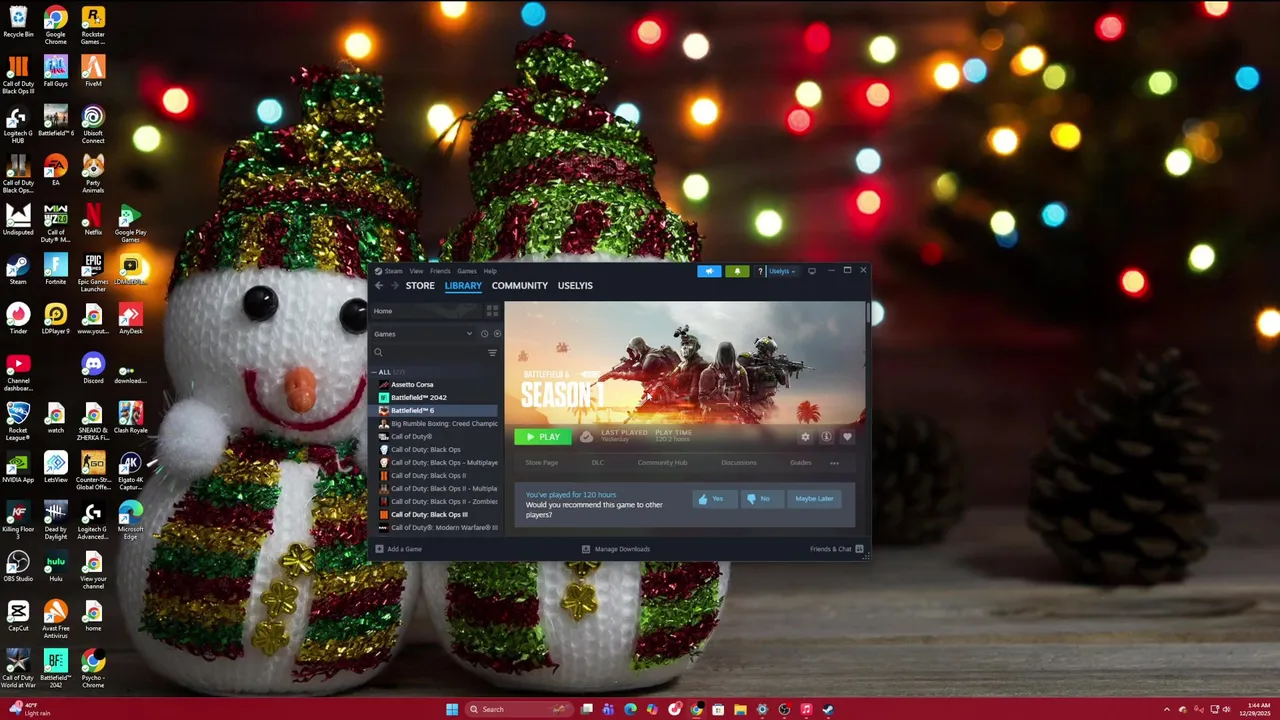Switch to Big Picture mode icon
This screenshot has height=720, width=1280.
click(812, 271)
